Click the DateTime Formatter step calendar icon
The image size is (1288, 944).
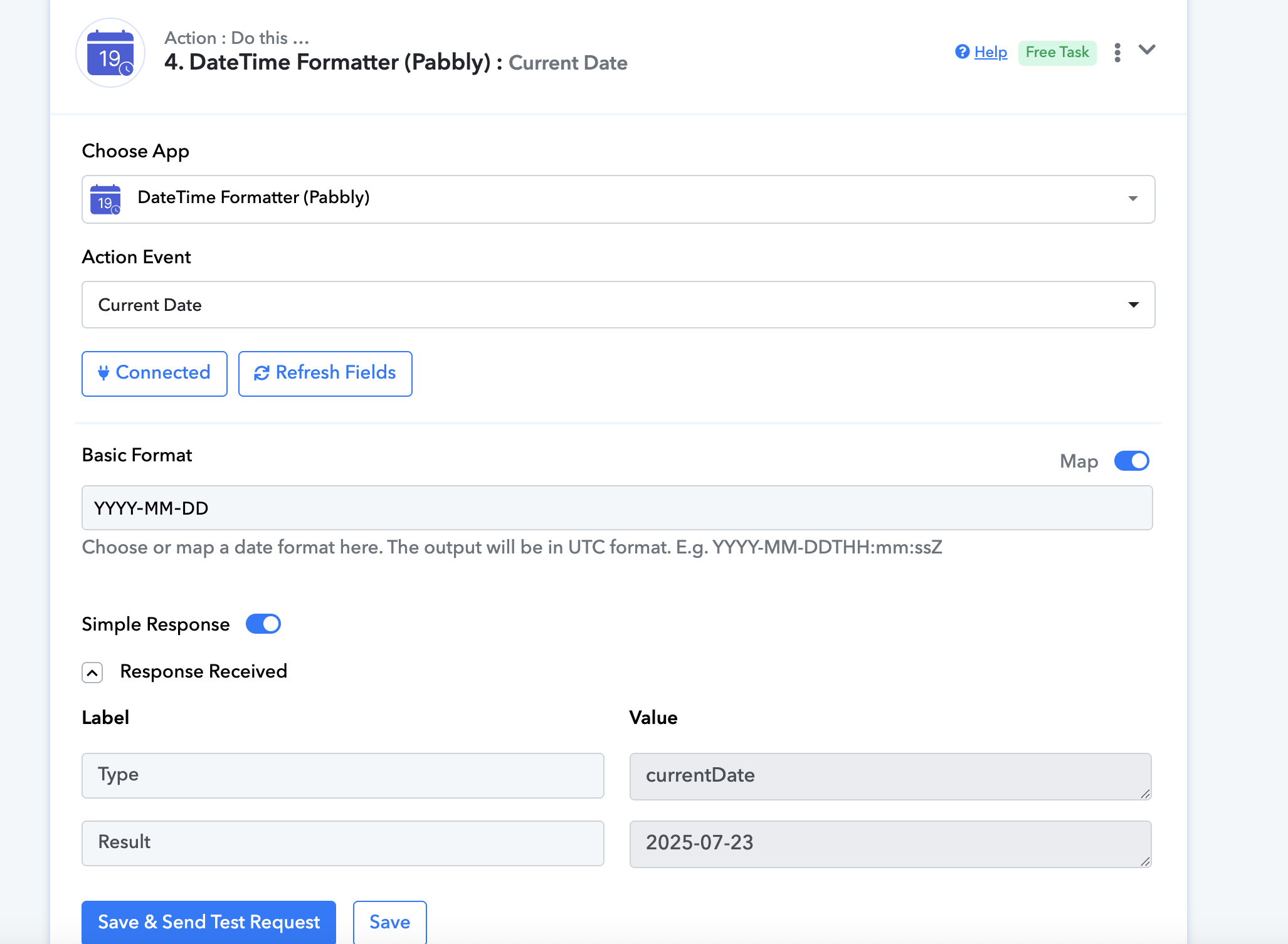110,53
